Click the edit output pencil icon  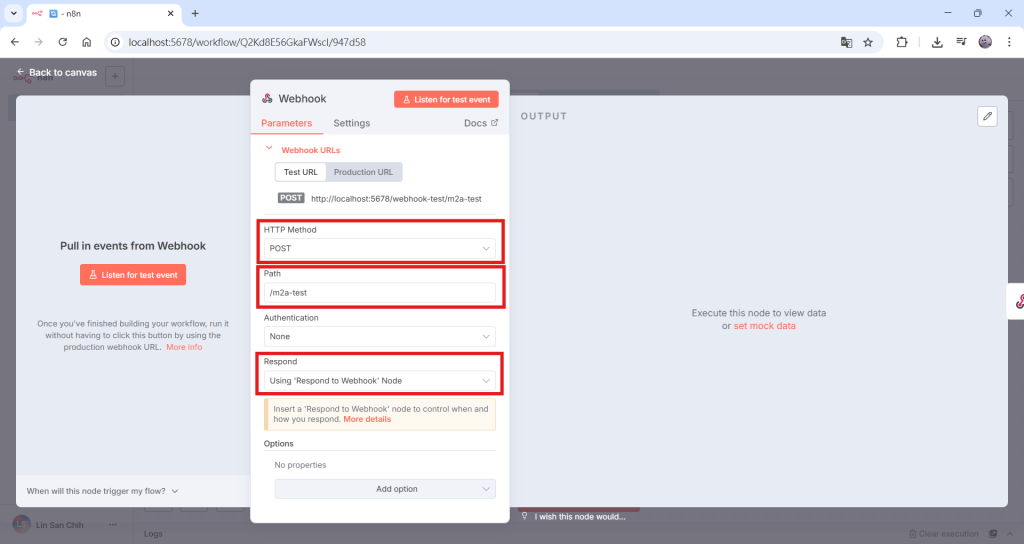pos(987,116)
